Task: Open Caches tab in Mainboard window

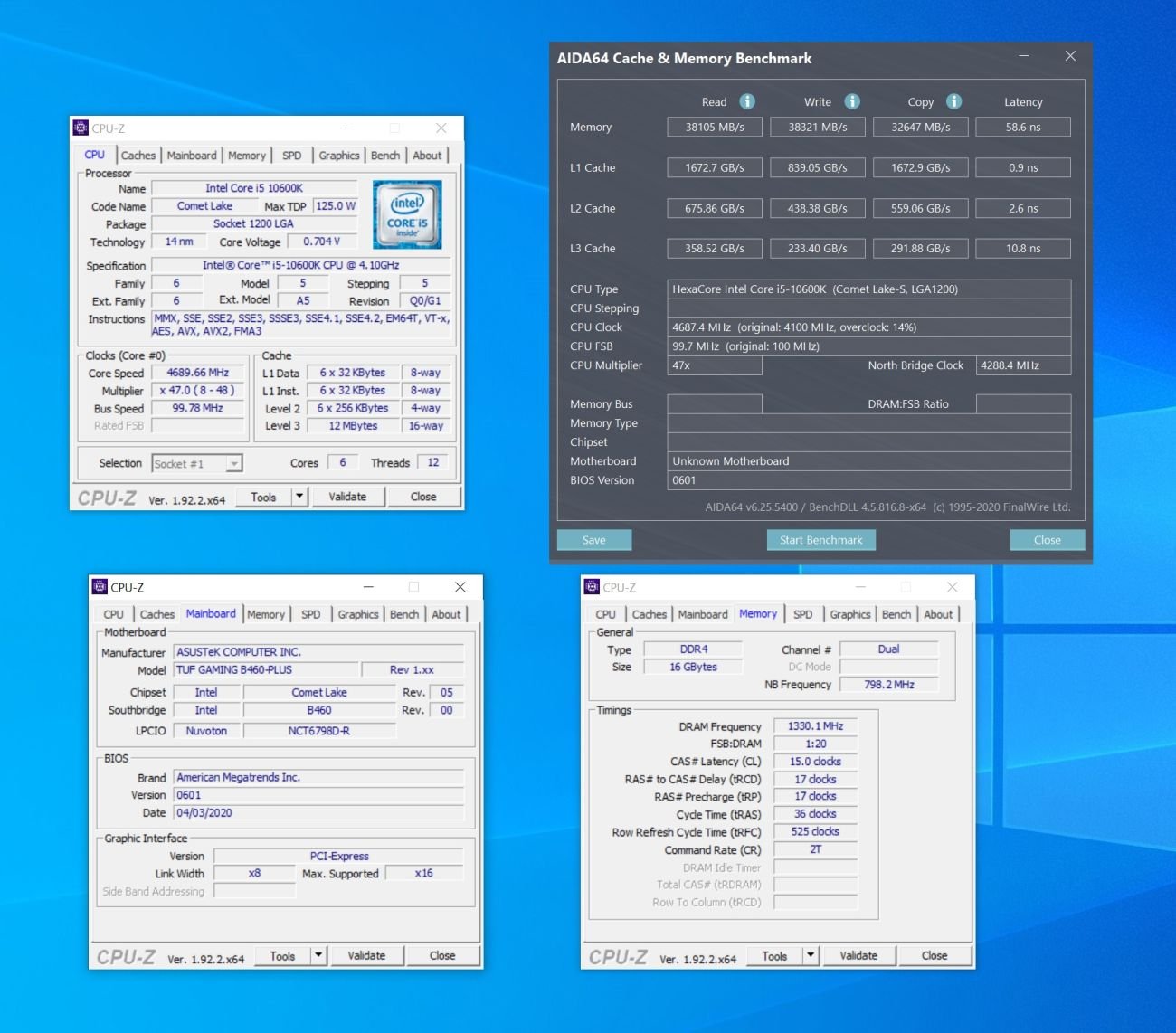Action: pos(157,614)
